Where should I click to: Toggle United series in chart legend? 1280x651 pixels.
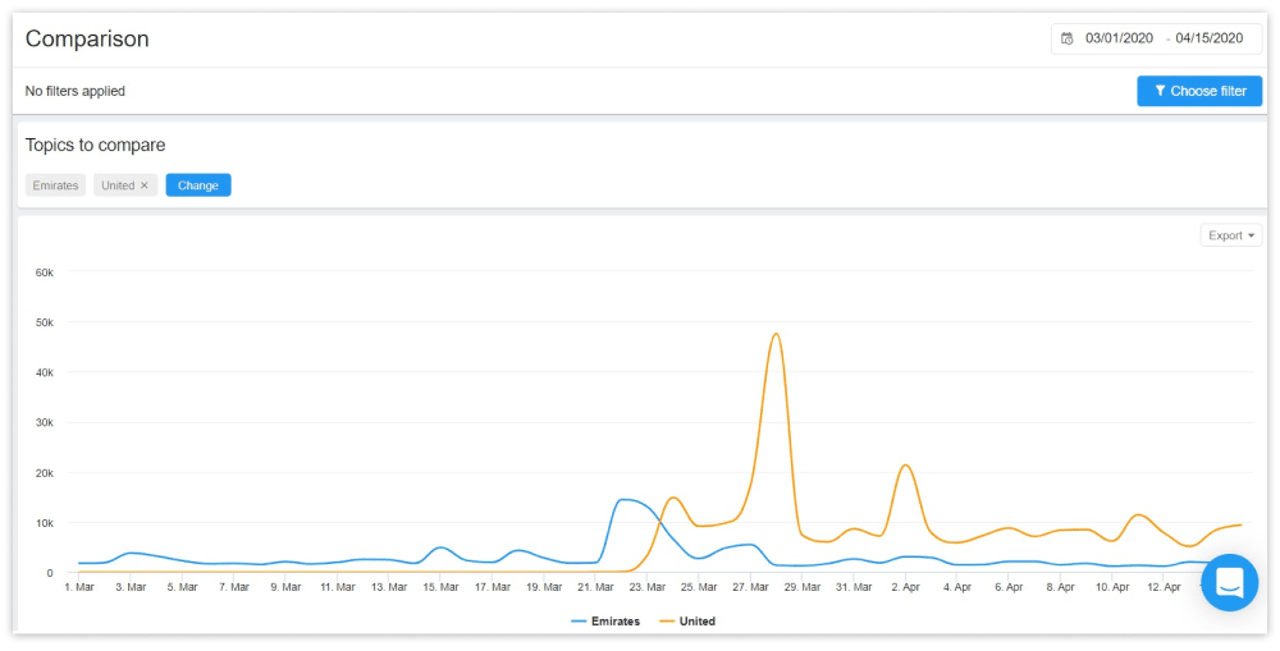click(x=697, y=621)
